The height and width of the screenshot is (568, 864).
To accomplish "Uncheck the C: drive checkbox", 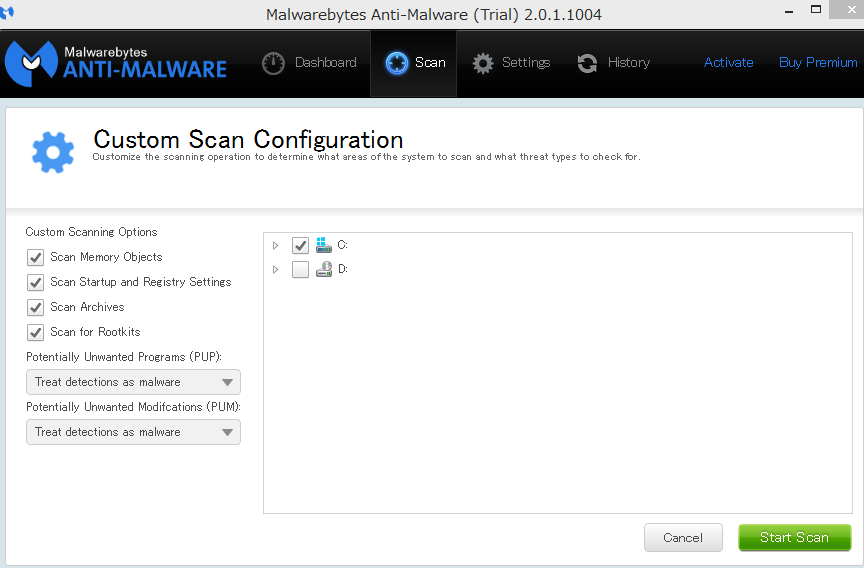I will click(x=300, y=245).
